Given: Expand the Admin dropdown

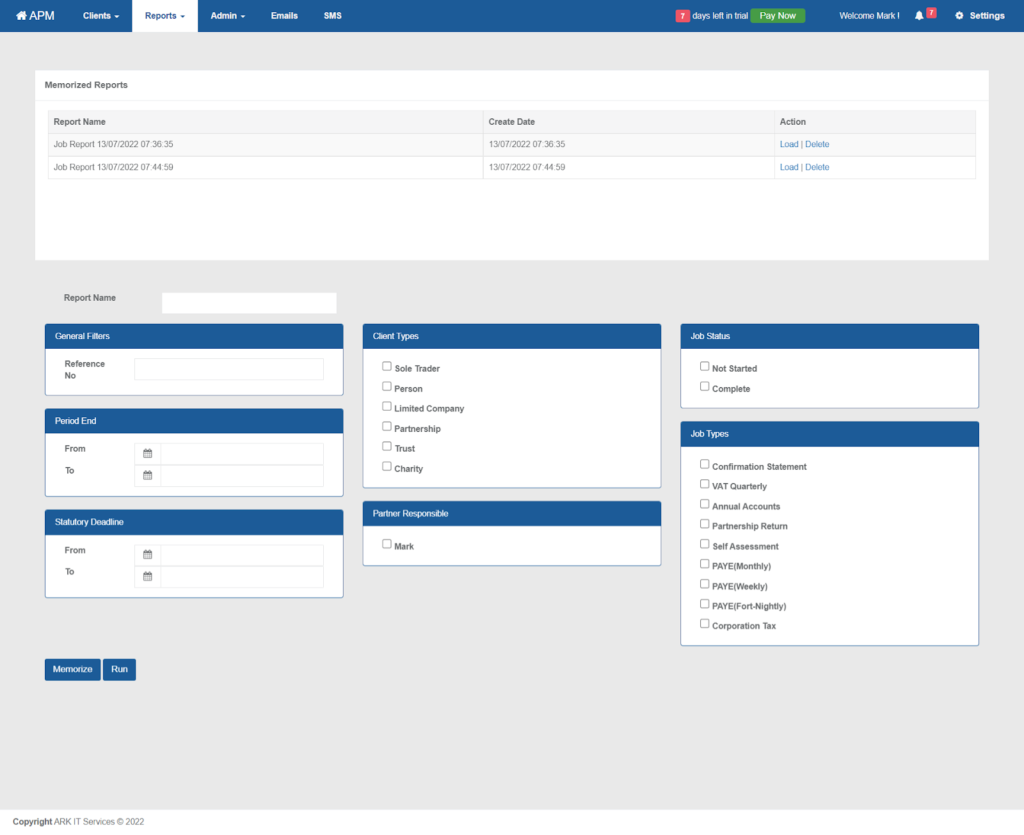Looking at the screenshot, I should point(227,15).
